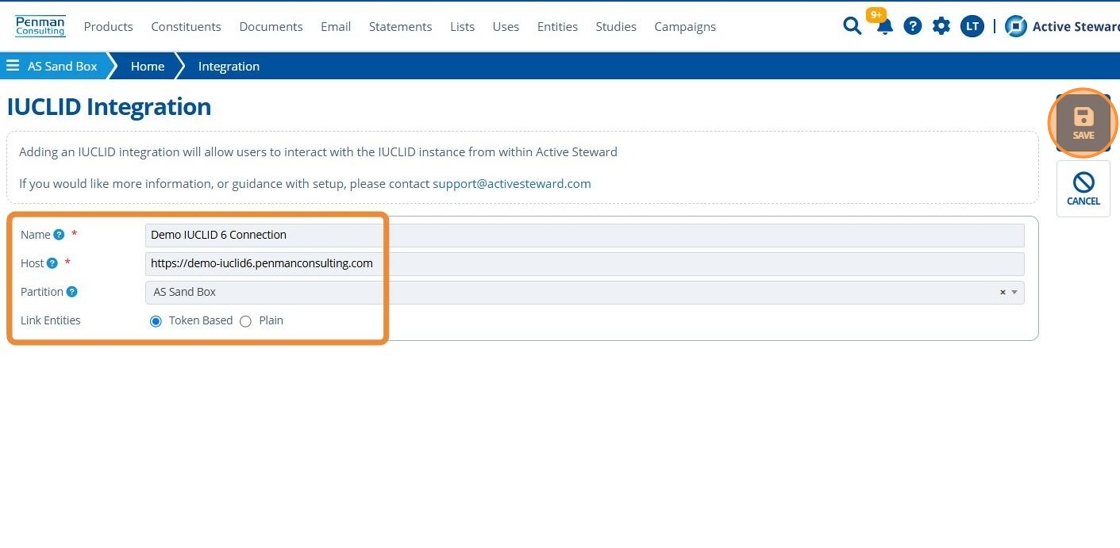Open the Partition combo box showing AS Sand Box
The width and height of the screenshot is (1120, 548).
584,292
